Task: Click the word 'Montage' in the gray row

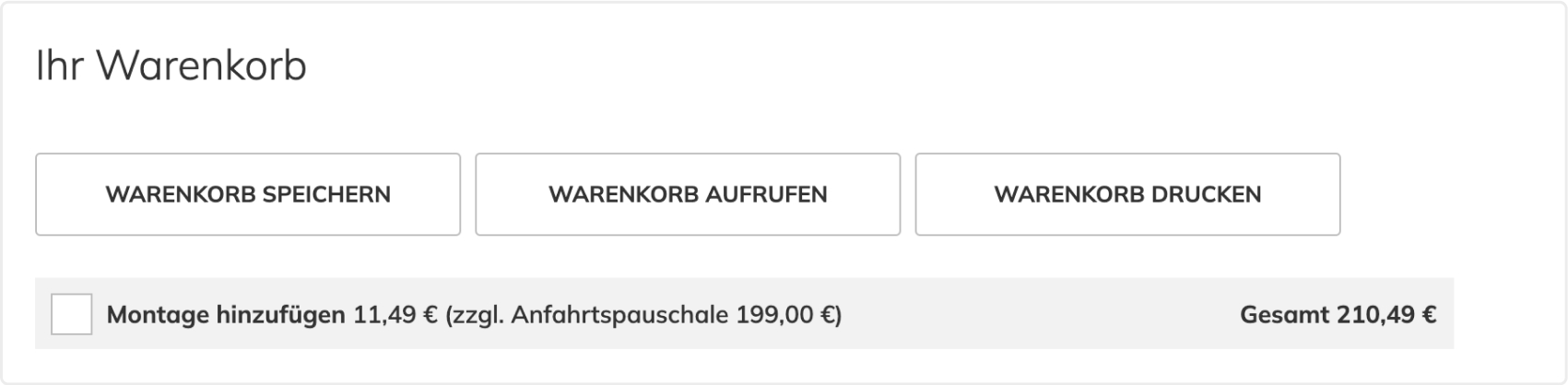Action: coord(158,315)
